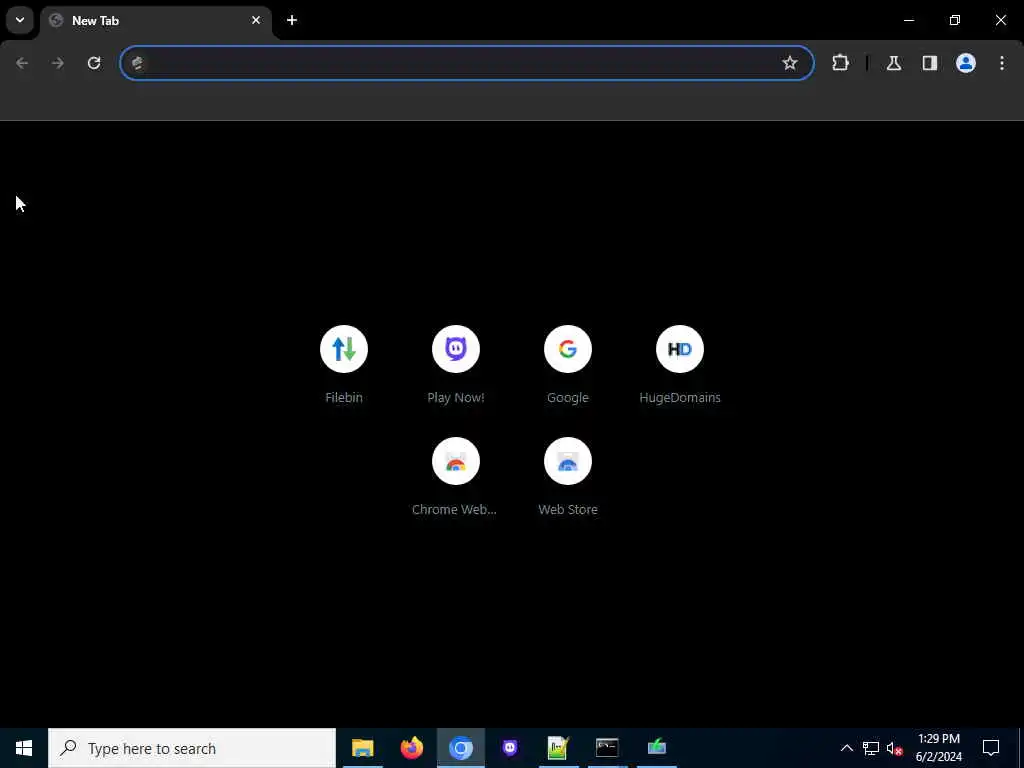Open the profile avatar menu
Viewport: 1024px width, 768px height.
pyautogui.click(x=966, y=63)
